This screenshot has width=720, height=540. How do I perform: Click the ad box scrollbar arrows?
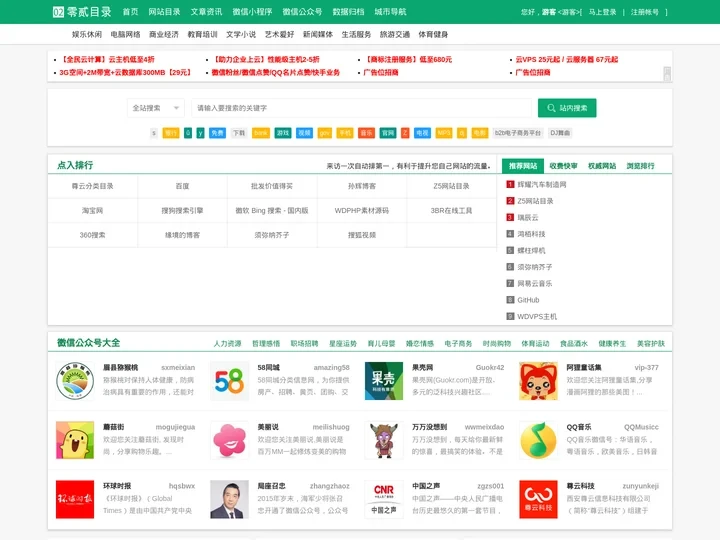click(x=667, y=73)
